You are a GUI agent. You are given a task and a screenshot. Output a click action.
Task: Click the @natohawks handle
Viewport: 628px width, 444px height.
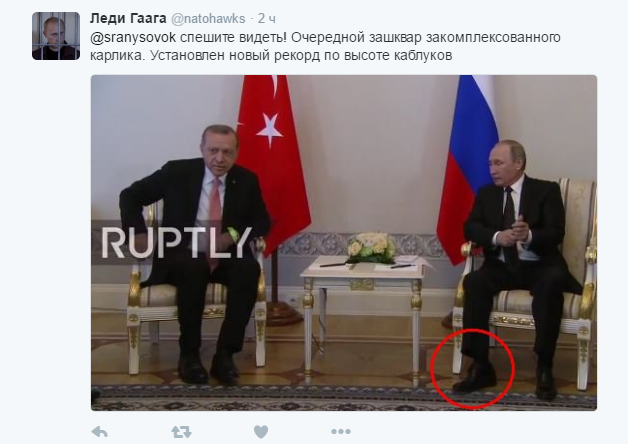(208, 18)
